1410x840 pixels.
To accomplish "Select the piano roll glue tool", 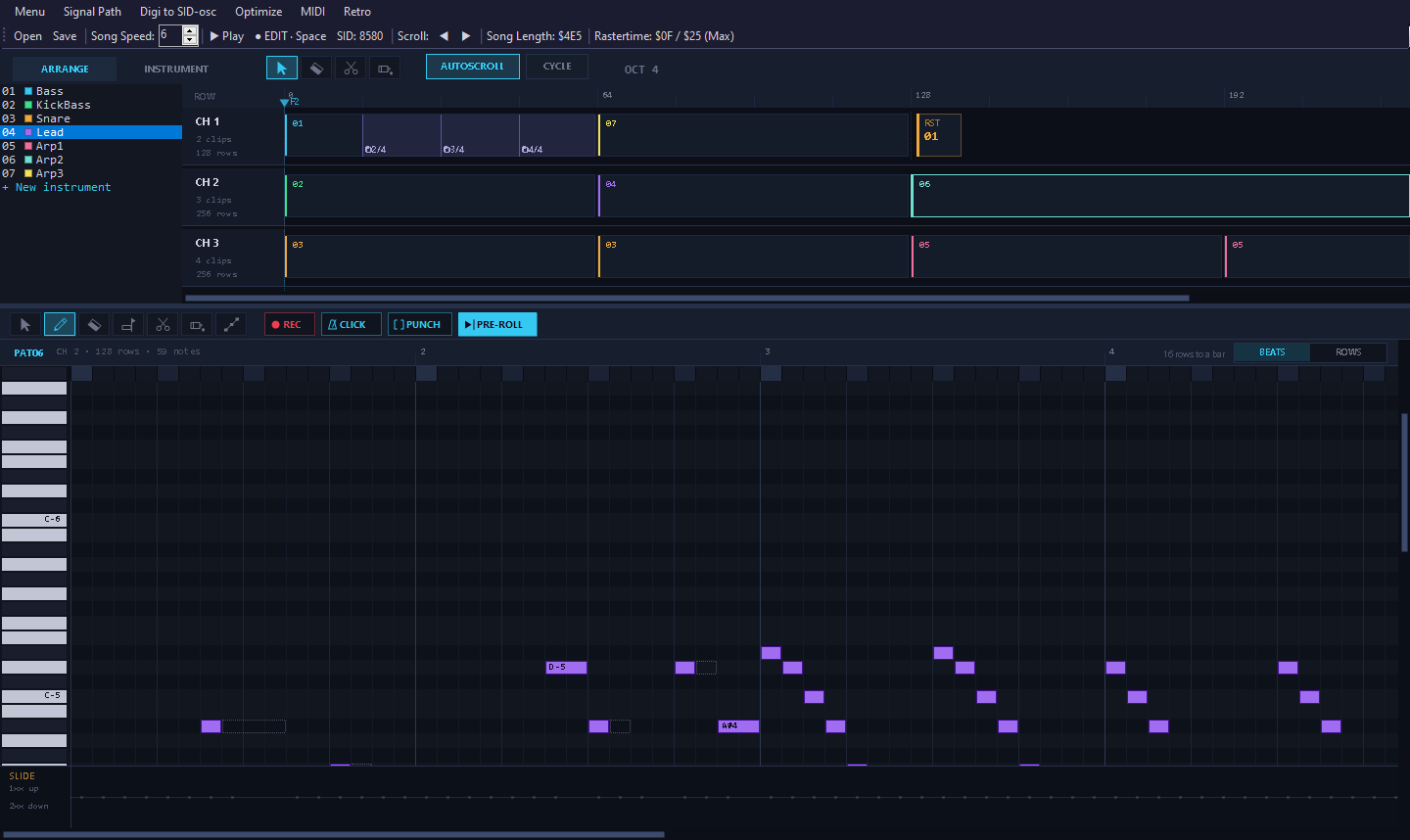I will tap(197, 324).
